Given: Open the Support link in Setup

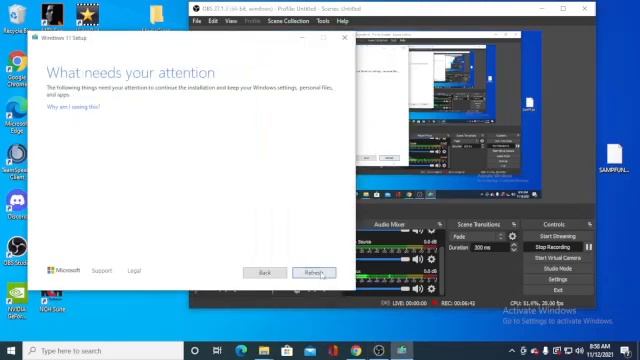Looking at the screenshot, I should point(102,271).
